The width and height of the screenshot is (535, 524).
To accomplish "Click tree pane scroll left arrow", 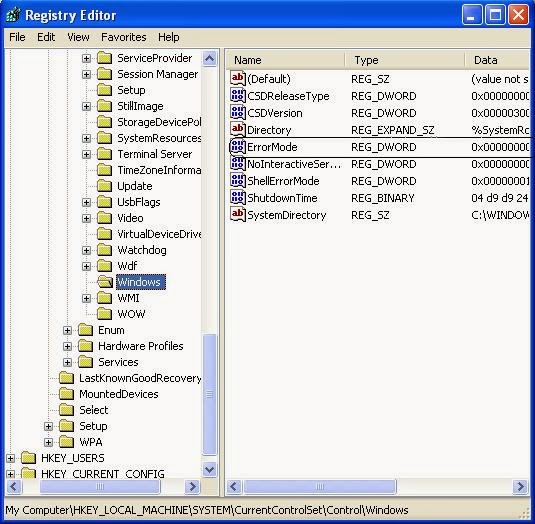I will [14, 486].
